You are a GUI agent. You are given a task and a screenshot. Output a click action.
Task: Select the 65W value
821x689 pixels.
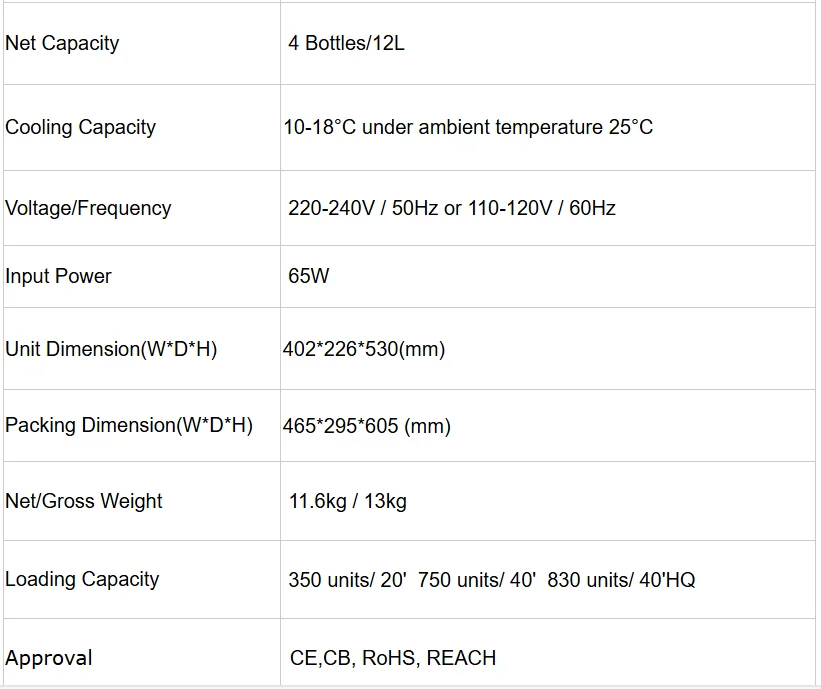tap(308, 277)
